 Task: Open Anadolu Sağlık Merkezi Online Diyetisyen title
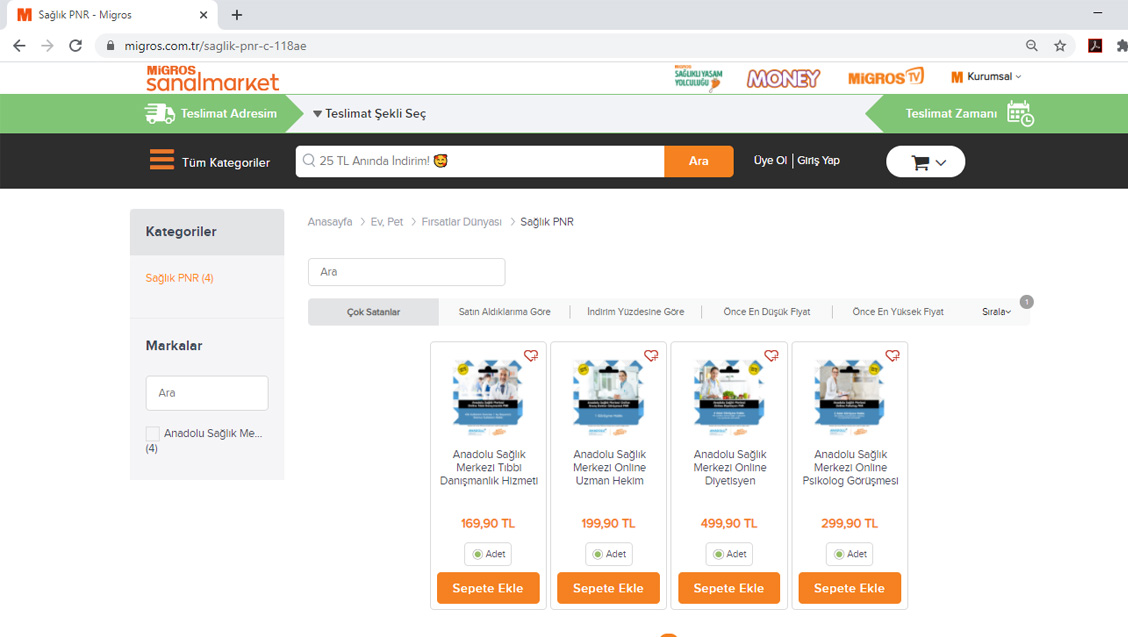click(x=730, y=468)
